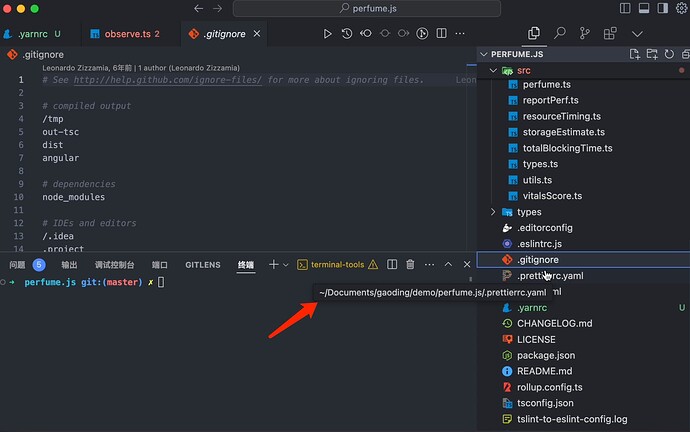690x432 pixels.
Task: Close the .gitignore tab
Action: click(x=257, y=33)
